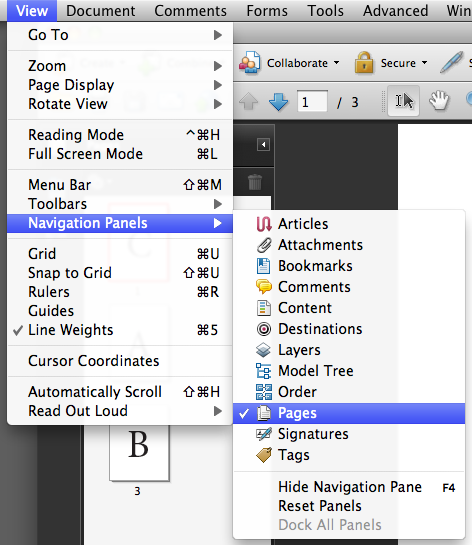Enable Guides
The image size is (472, 545).
120,311
